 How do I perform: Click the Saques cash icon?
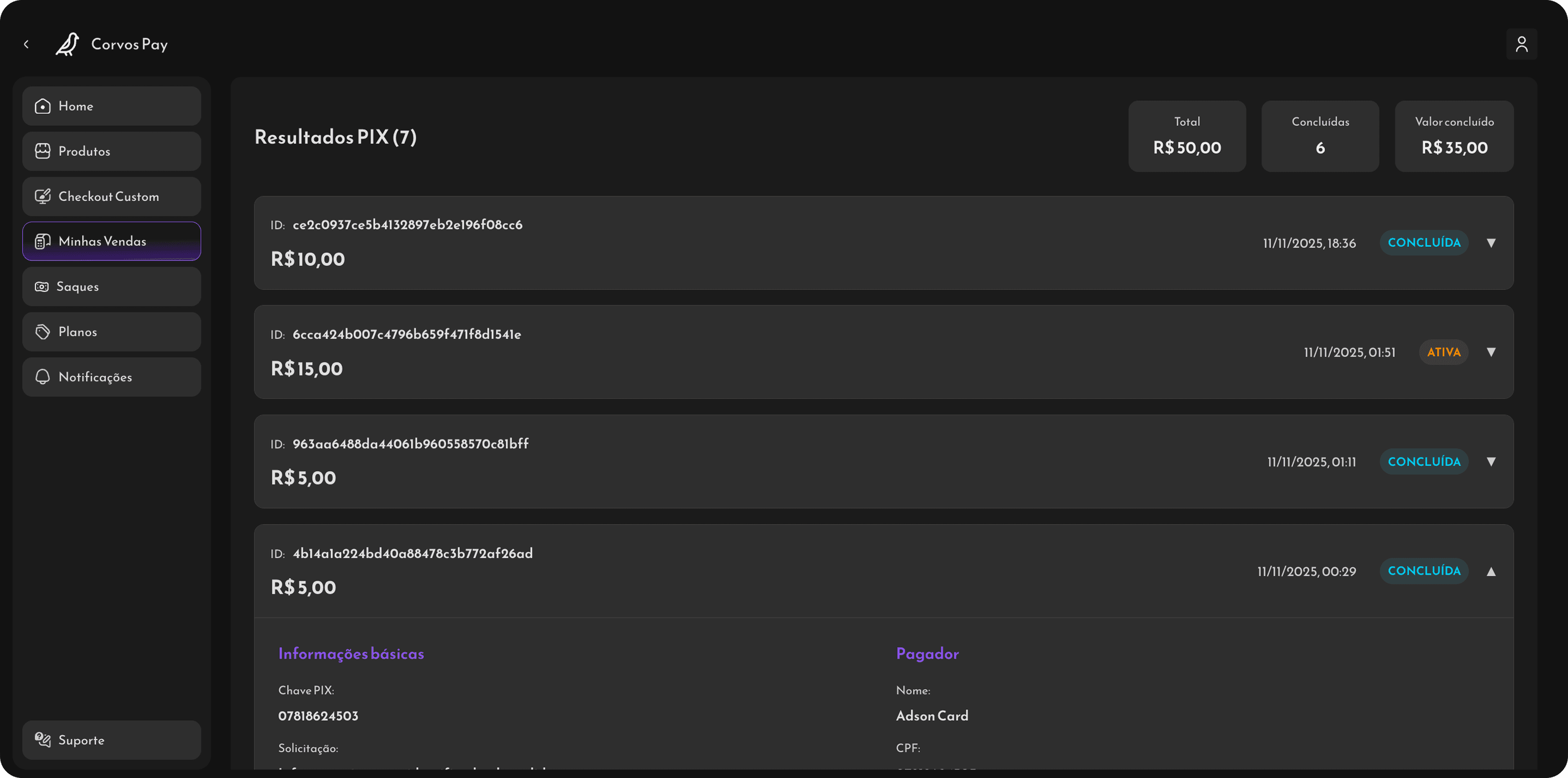(x=41, y=287)
